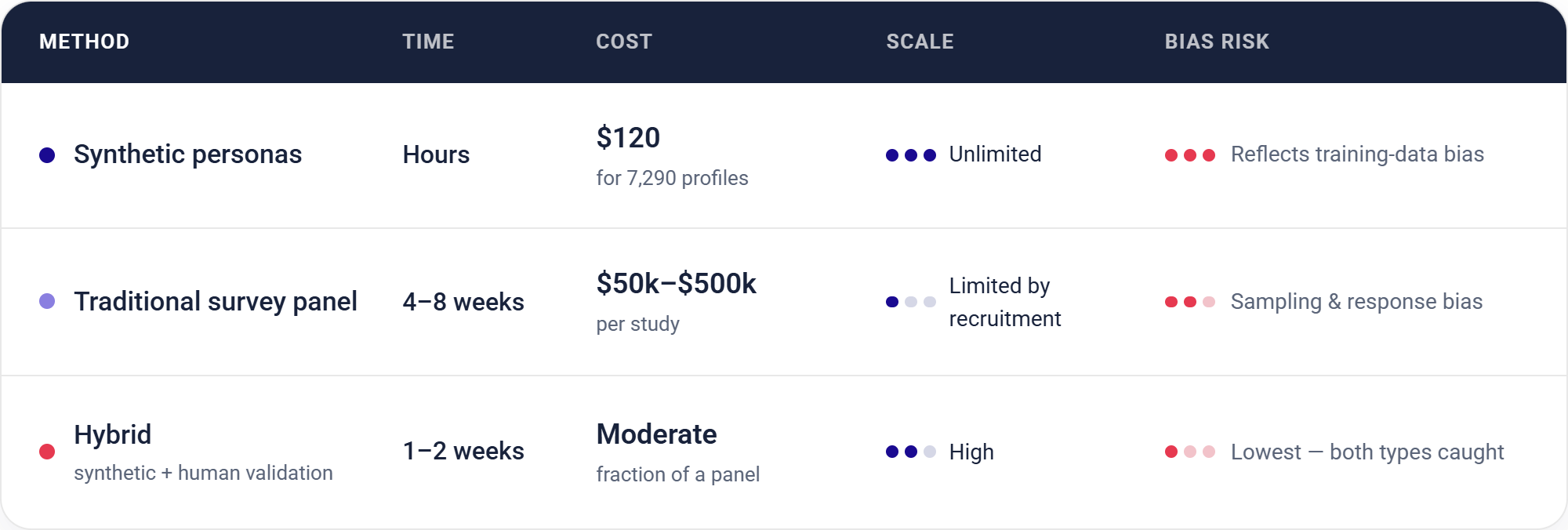The image size is (1568, 530).
Task: Select the BIAS RISK column header
Action: [x=1217, y=42]
